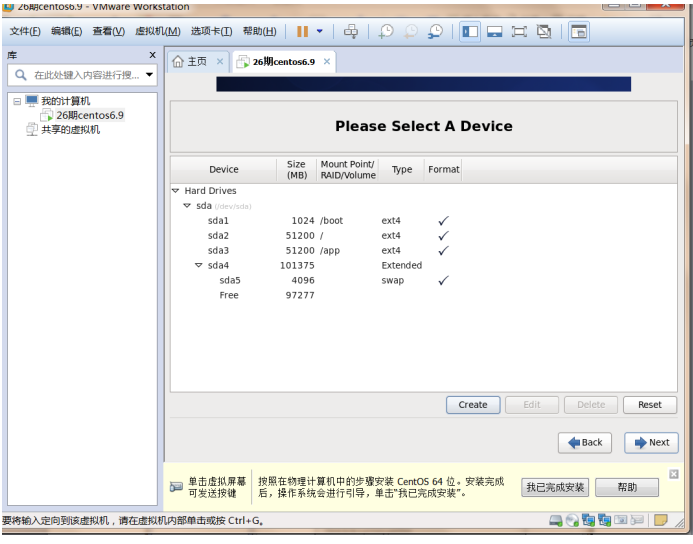Click the second network adapter status icon
Image resolution: width=693 pixels, height=544 pixels.
[604, 520]
